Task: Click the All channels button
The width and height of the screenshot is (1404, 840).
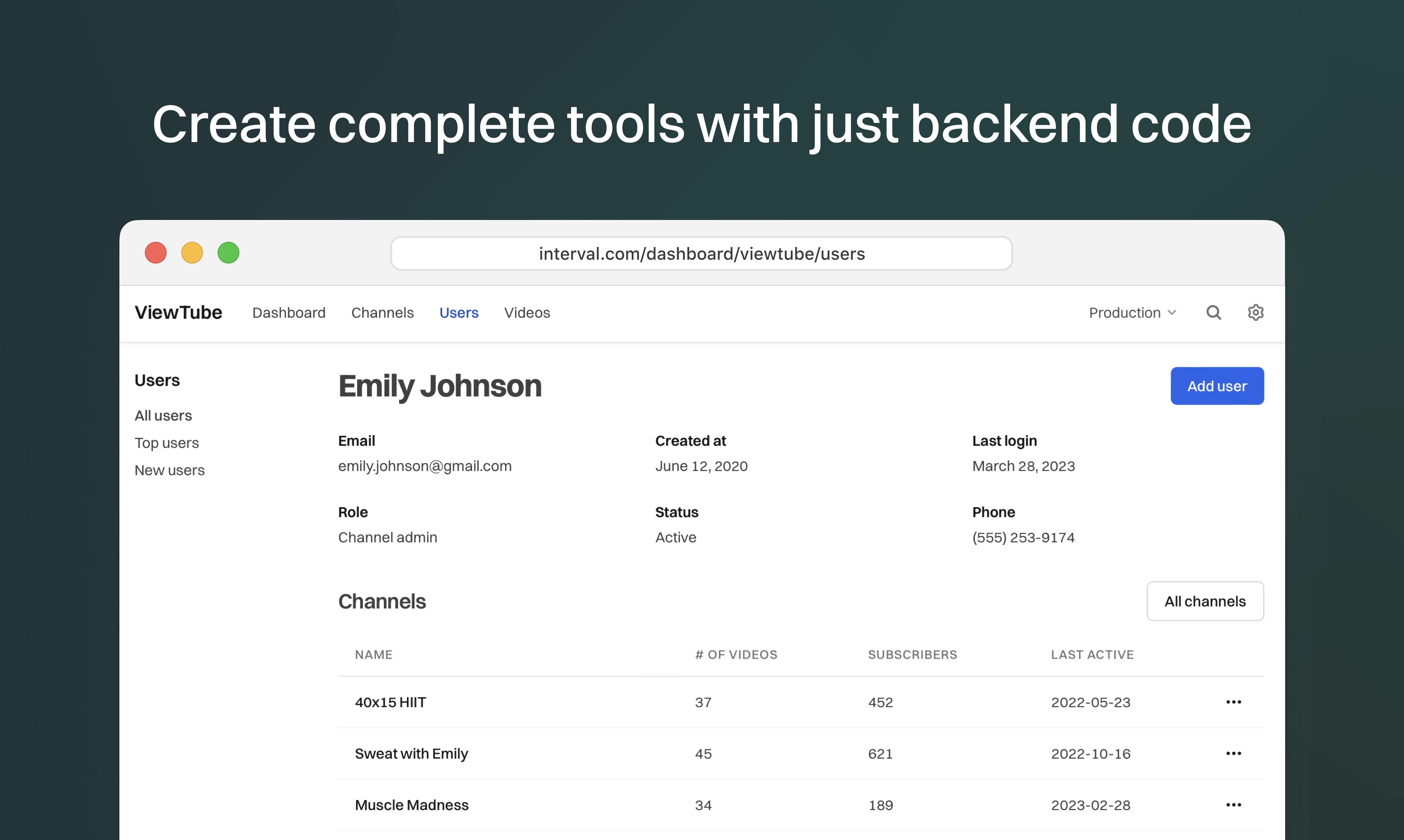Action: [1205, 601]
